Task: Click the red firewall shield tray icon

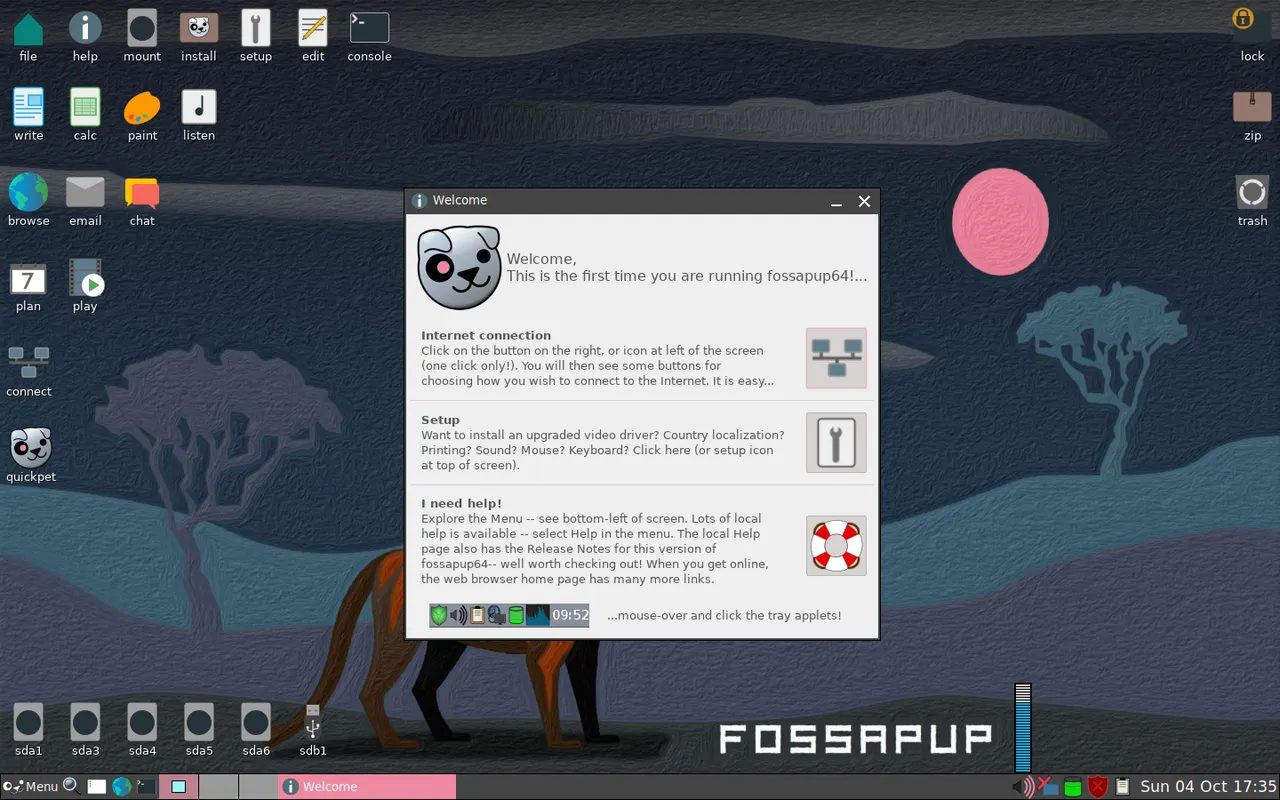Action: (x=1098, y=787)
